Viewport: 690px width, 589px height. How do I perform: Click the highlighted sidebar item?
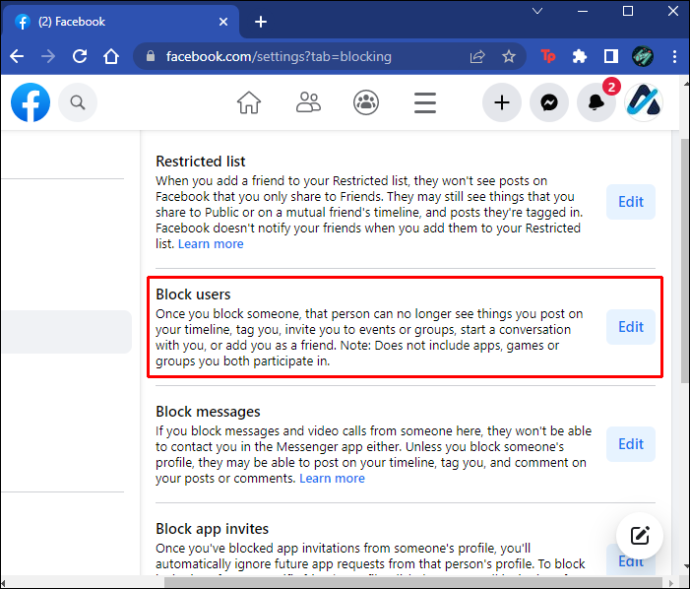point(66,332)
